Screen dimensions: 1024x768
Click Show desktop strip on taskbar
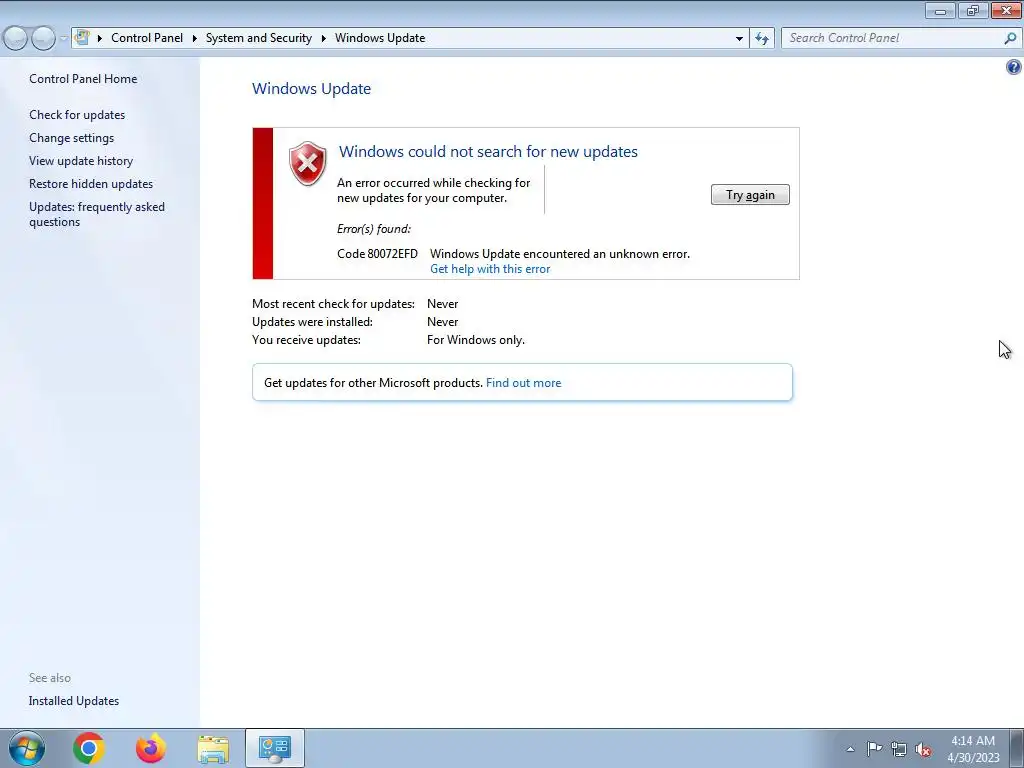(x=1016, y=748)
